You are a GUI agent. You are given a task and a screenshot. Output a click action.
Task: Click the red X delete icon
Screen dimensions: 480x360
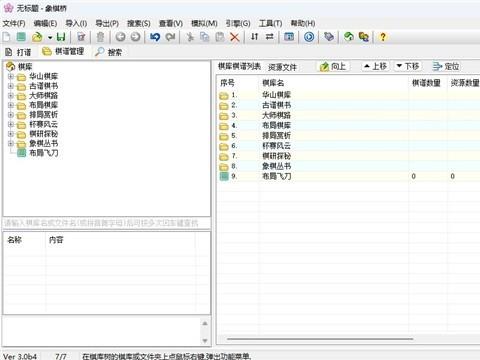[x=235, y=37]
